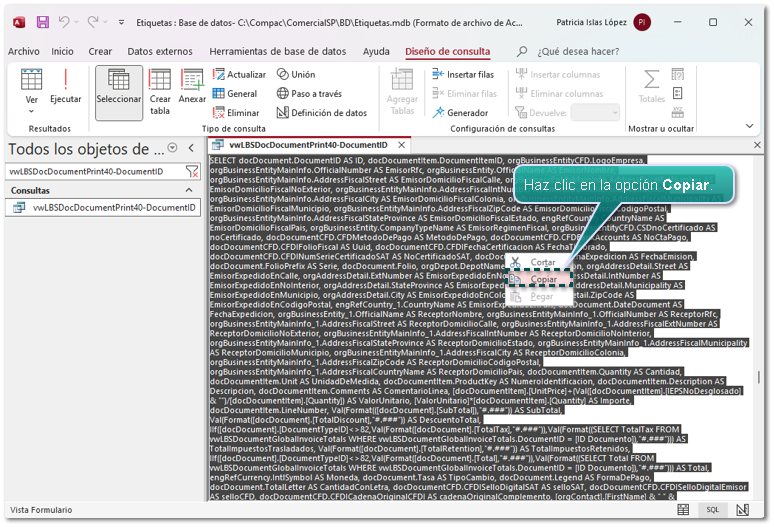The height and width of the screenshot is (527, 774).
Task: Switch to SQL view in status bar
Action: [x=712, y=509]
